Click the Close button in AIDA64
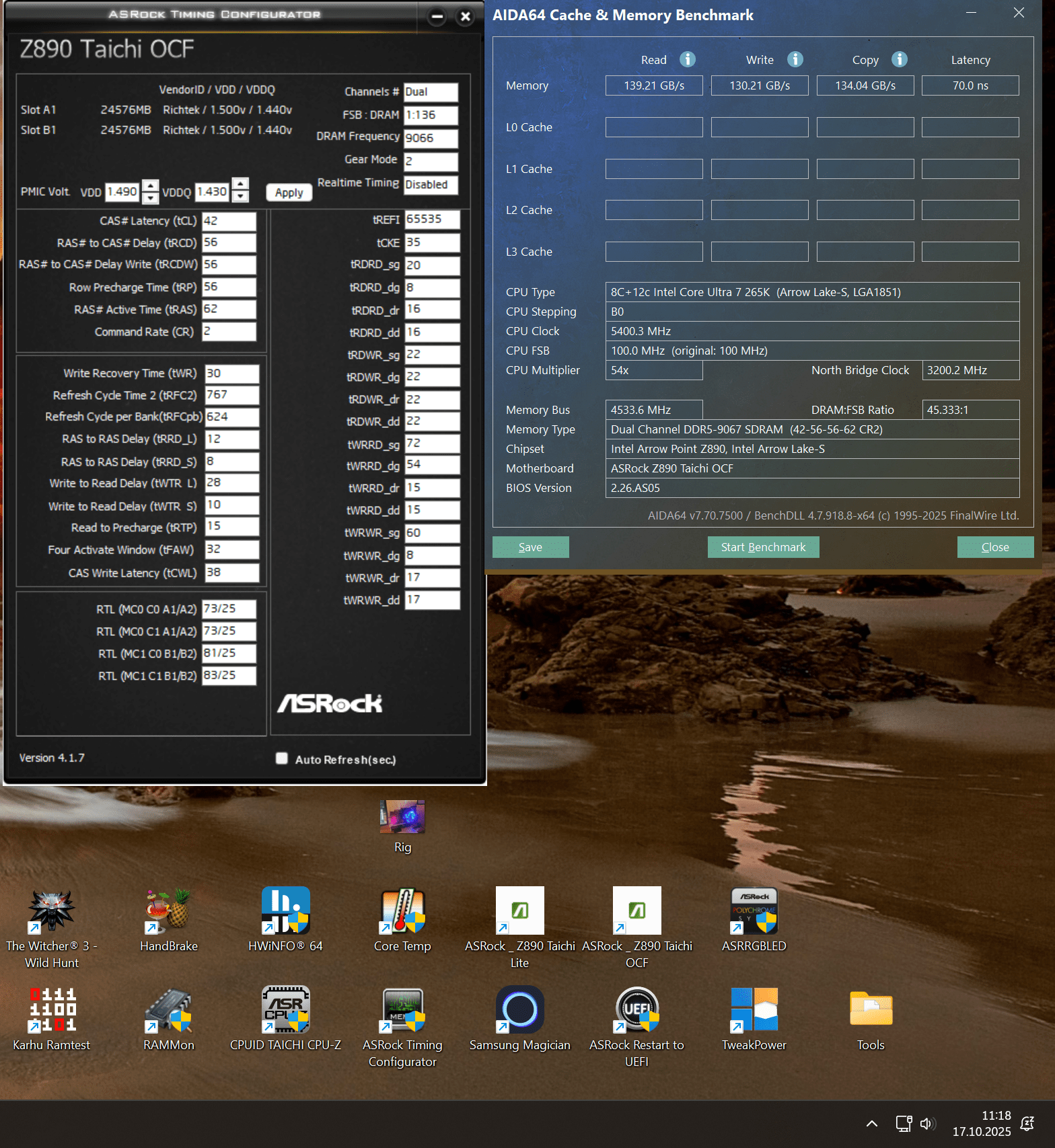The image size is (1055, 1148). [996, 547]
